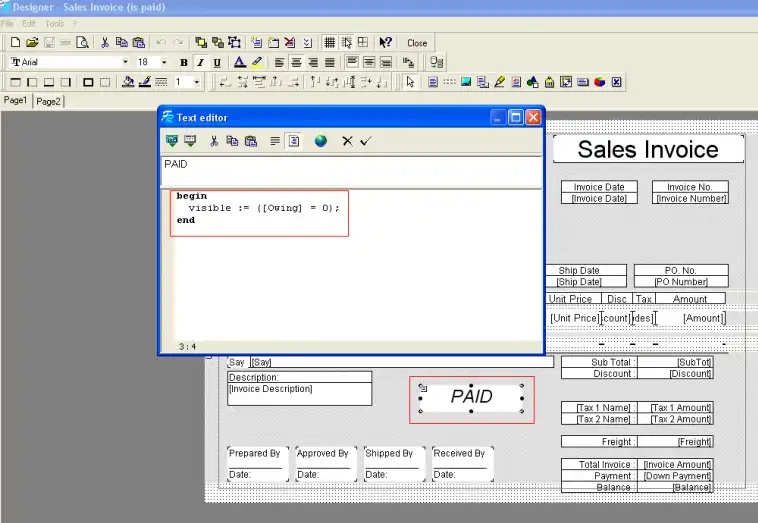The height and width of the screenshot is (523, 758).
Task: Close the Designer via the Close button
Action: tap(417, 43)
